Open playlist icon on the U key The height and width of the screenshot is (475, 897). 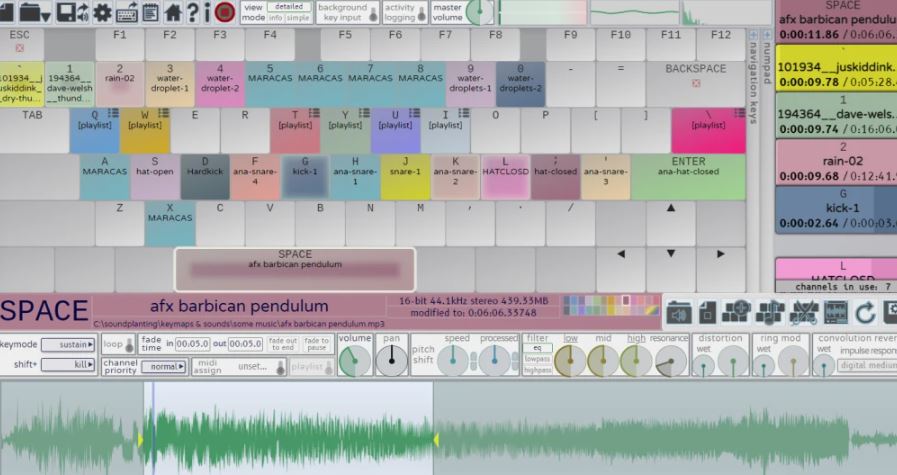pos(414,113)
